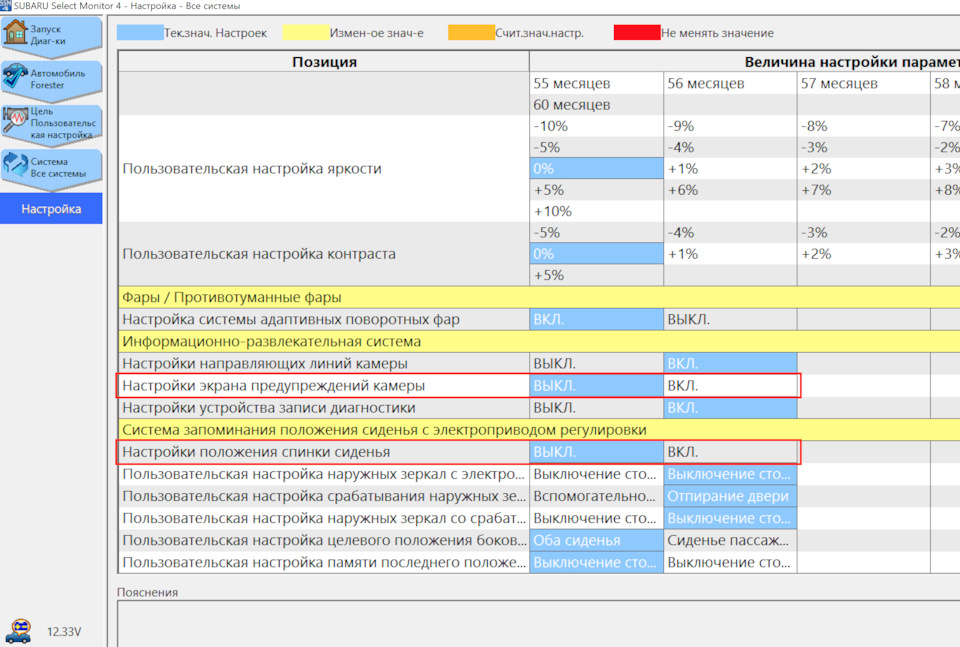Click the Фары / Противотуманные фары section header
Viewport: 960px width, 647px height.
[x=539, y=297]
